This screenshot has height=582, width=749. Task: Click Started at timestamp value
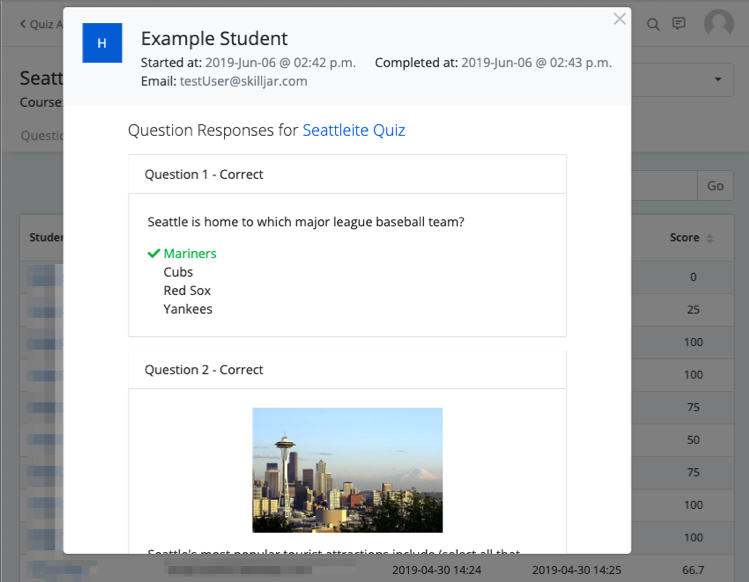point(280,63)
